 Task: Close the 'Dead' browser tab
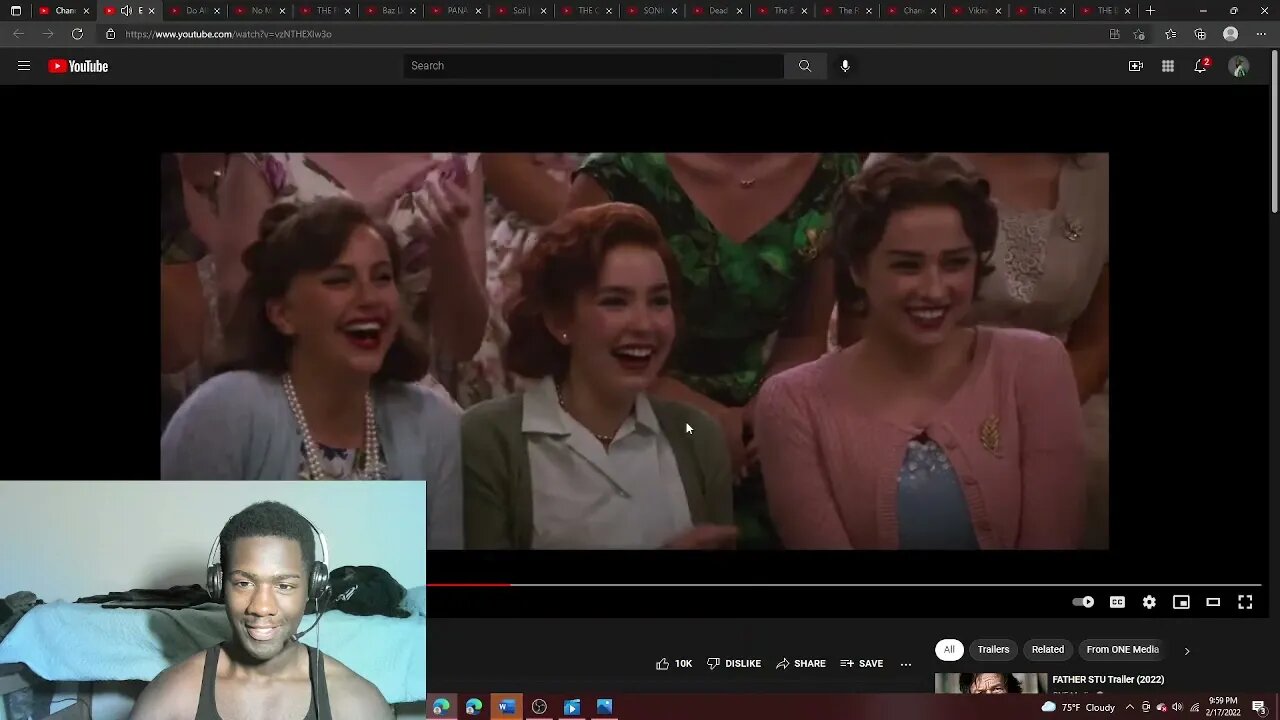(739, 11)
